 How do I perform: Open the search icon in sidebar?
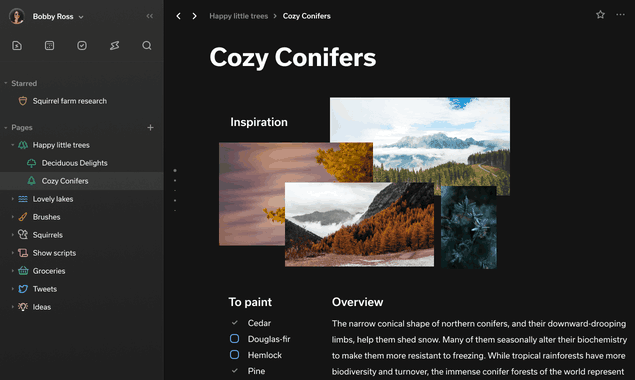pos(147,45)
